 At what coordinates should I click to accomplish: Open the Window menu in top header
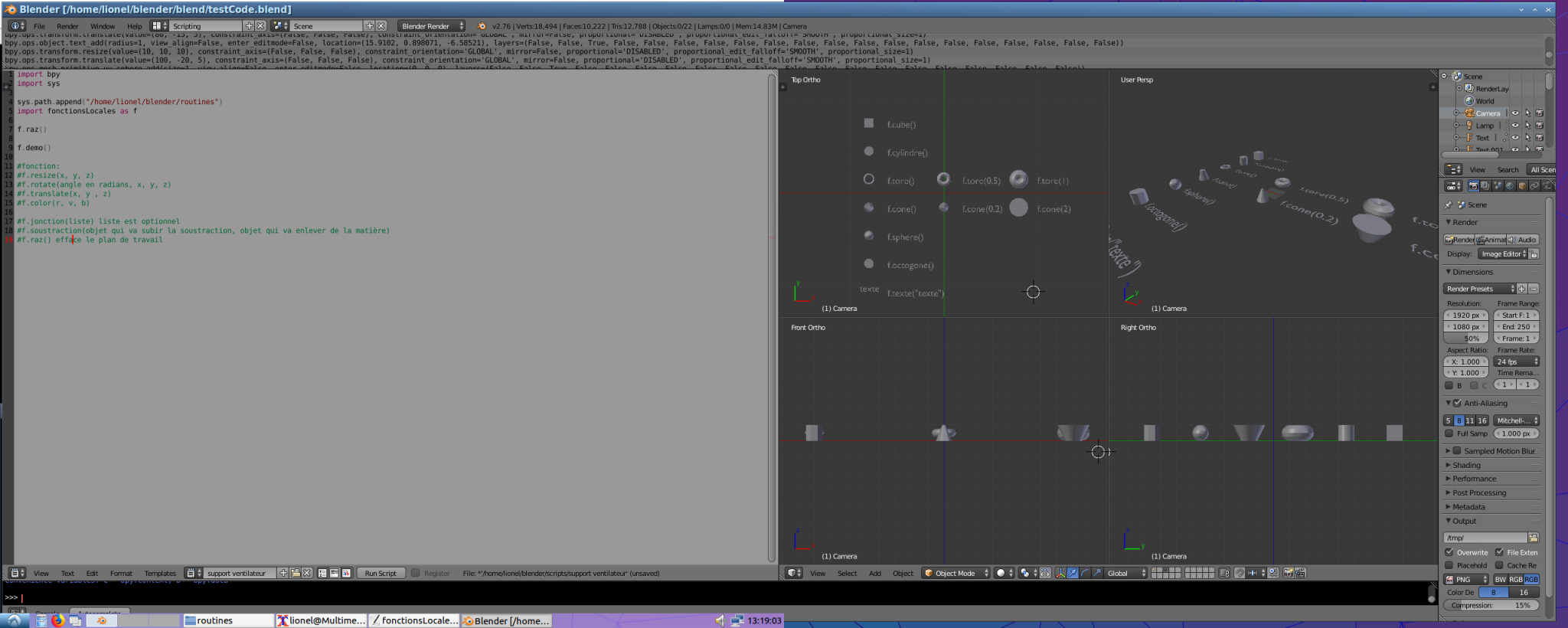point(103,26)
